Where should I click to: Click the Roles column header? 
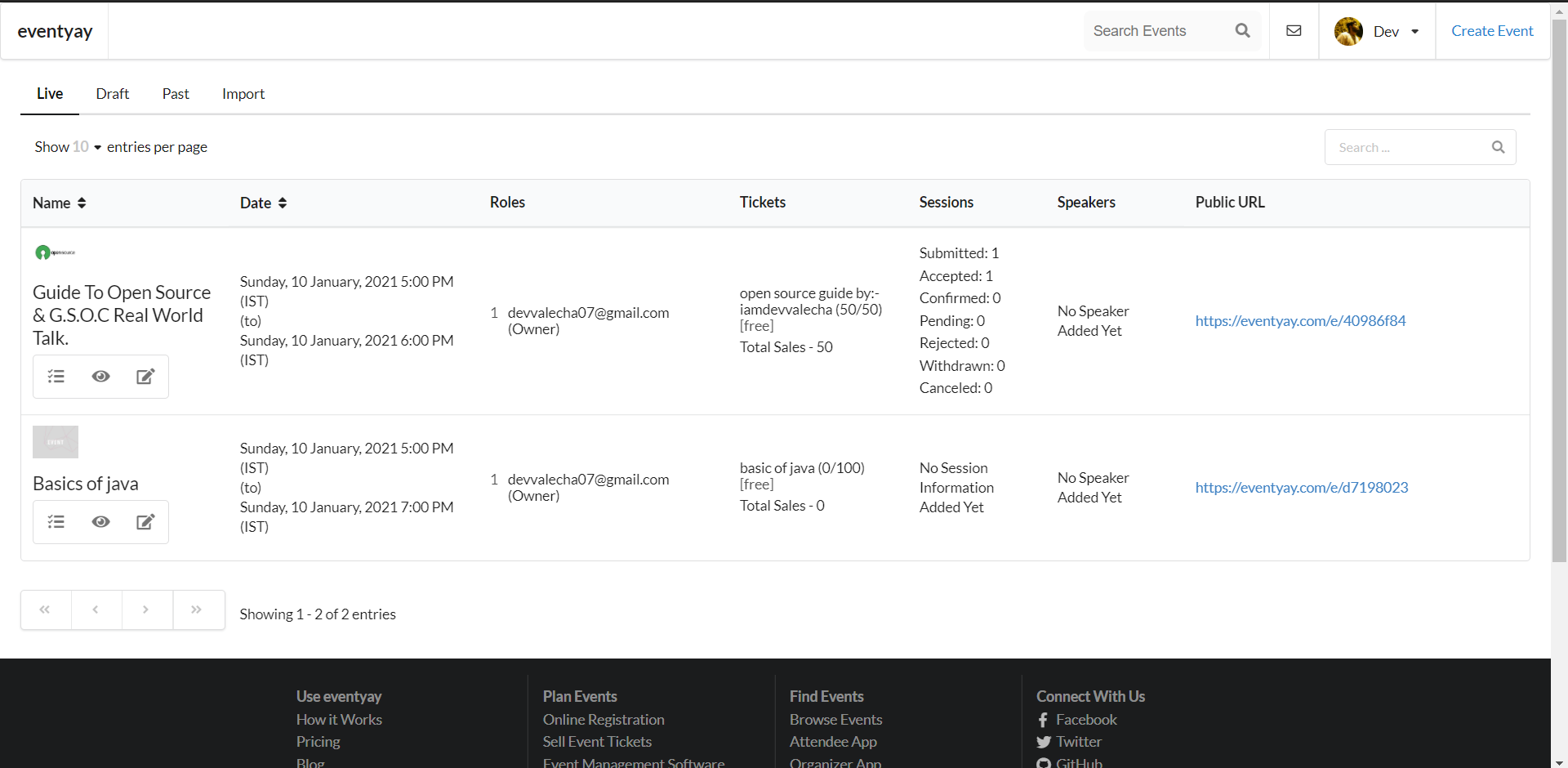507,203
